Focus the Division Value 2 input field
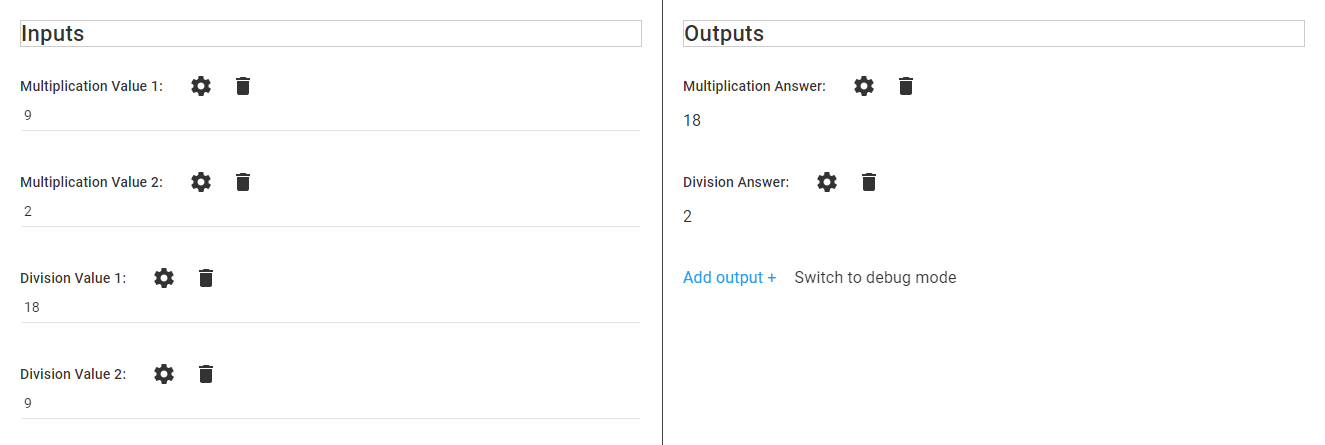This screenshot has width=1325, height=445. [x=330, y=404]
